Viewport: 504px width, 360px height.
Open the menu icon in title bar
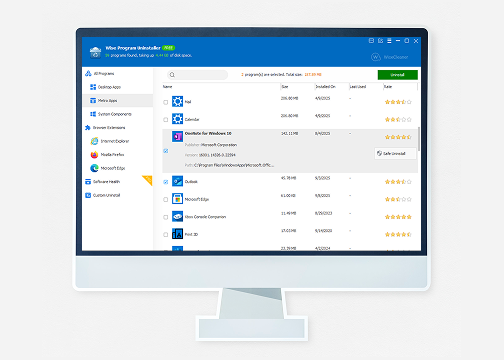(389, 41)
